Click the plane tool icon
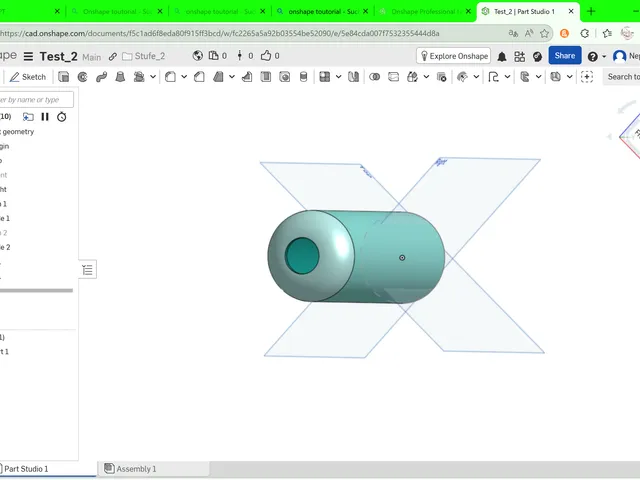The width and height of the screenshot is (640, 480). coord(556,77)
